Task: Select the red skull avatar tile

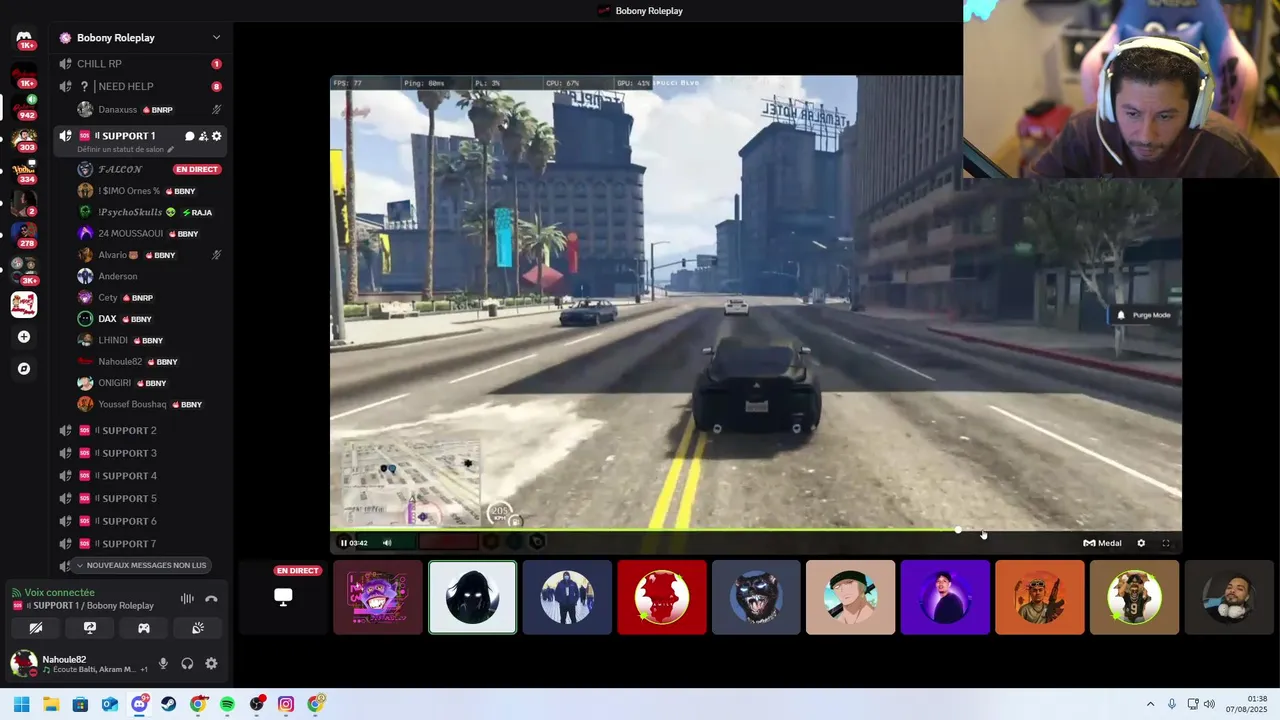Action: 662,597
